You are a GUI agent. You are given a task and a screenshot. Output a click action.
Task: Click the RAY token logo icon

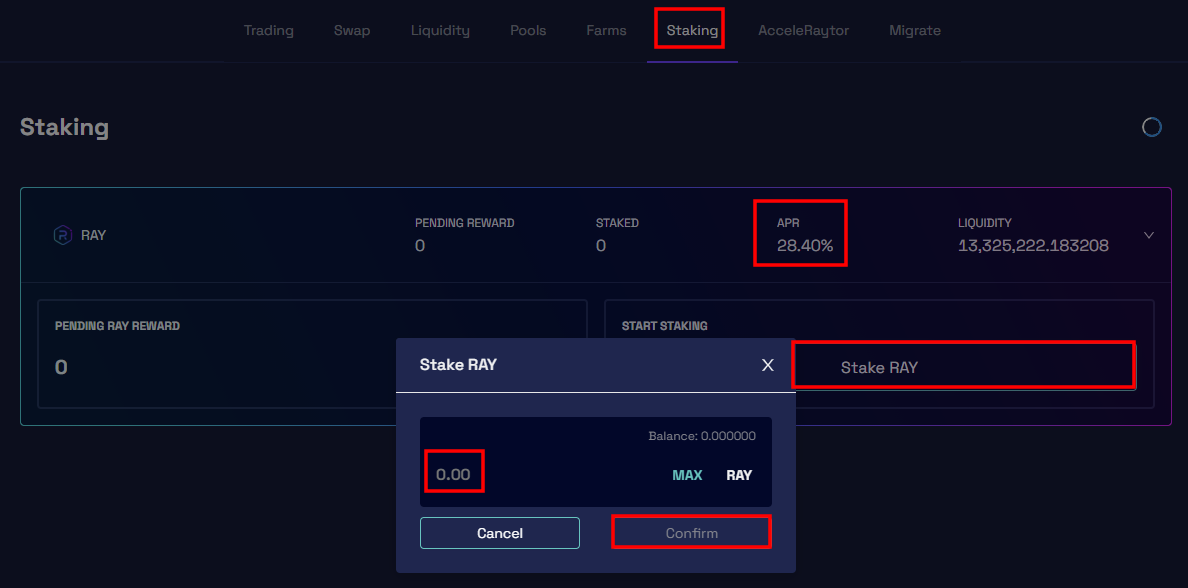(x=62, y=235)
